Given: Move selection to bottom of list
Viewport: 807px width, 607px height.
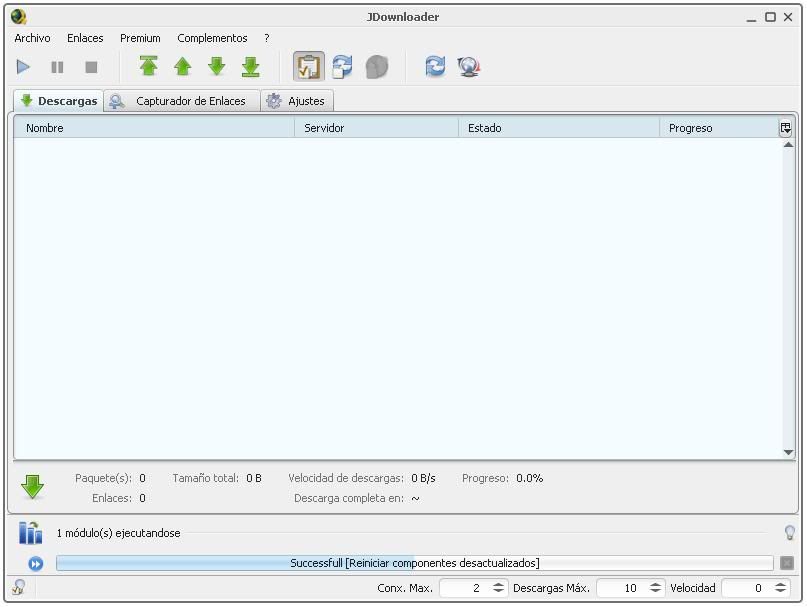Looking at the screenshot, I should click(250, 67).
